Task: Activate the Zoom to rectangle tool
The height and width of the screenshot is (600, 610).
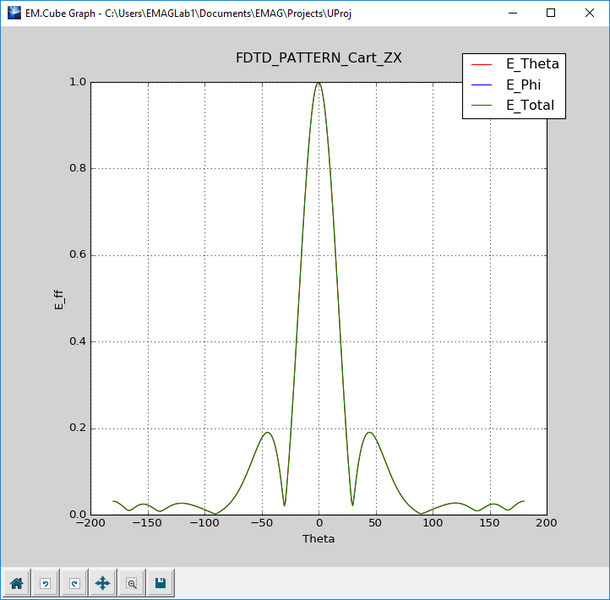Action: pyautogui.click(x=131, y=582)
